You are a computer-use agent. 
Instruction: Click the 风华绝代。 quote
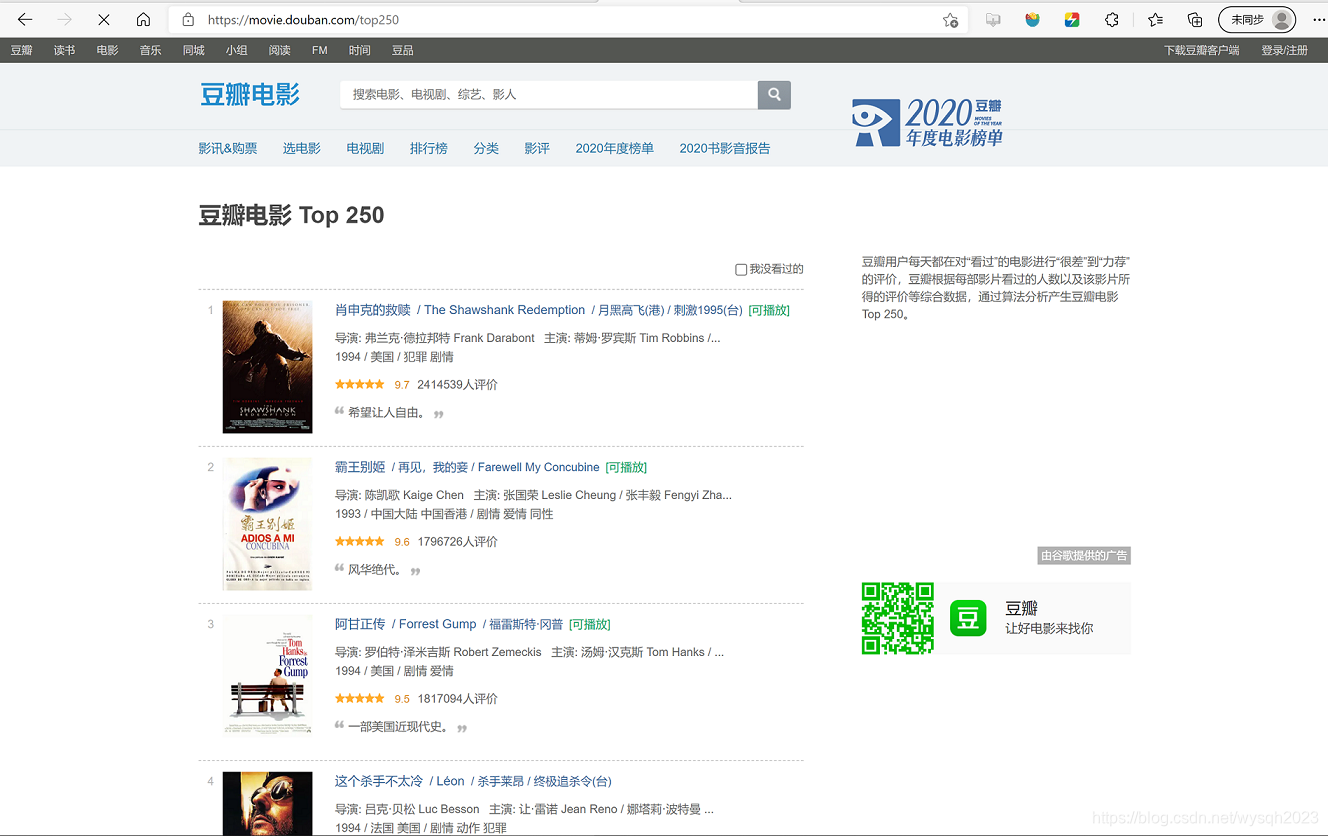(x=376, y=570)
